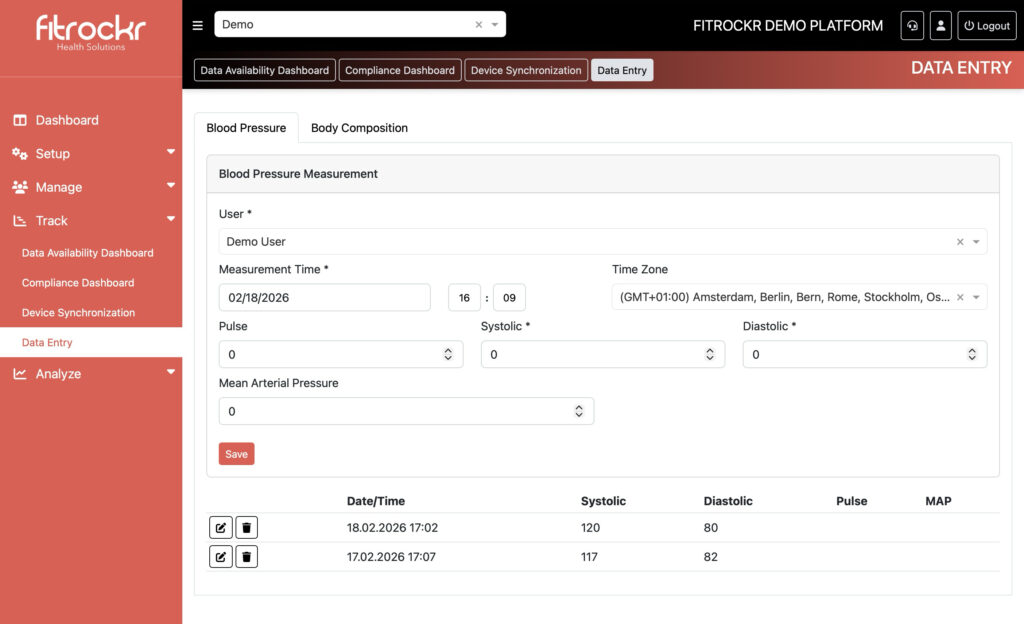Delete the 17.02.2026 17:07 measurement row
Image resolution: width=1024 pixels, height=624 pixels.
(247, 557)
